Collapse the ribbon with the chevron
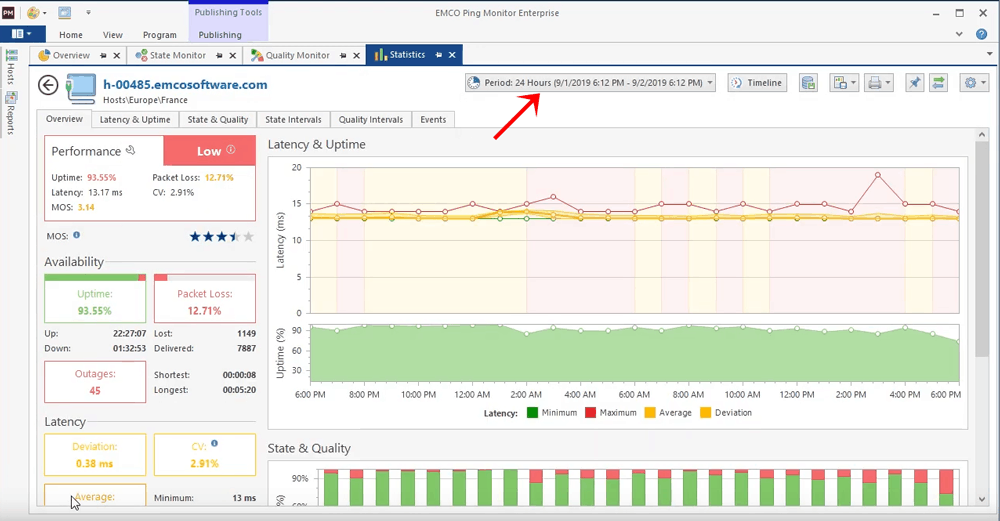 (959, 34)
